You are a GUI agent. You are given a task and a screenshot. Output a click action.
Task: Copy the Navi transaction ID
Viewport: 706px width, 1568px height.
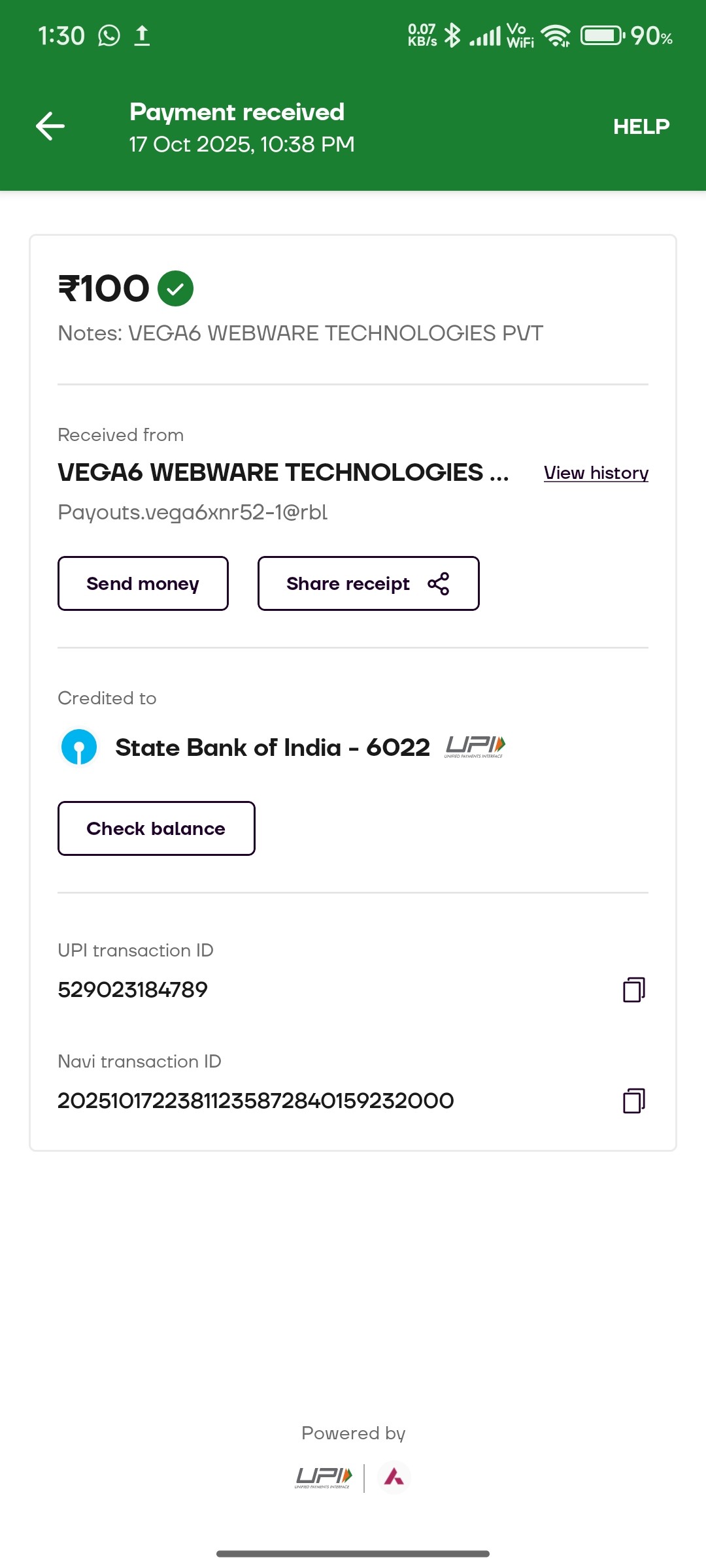click(x=633, y=1101)
